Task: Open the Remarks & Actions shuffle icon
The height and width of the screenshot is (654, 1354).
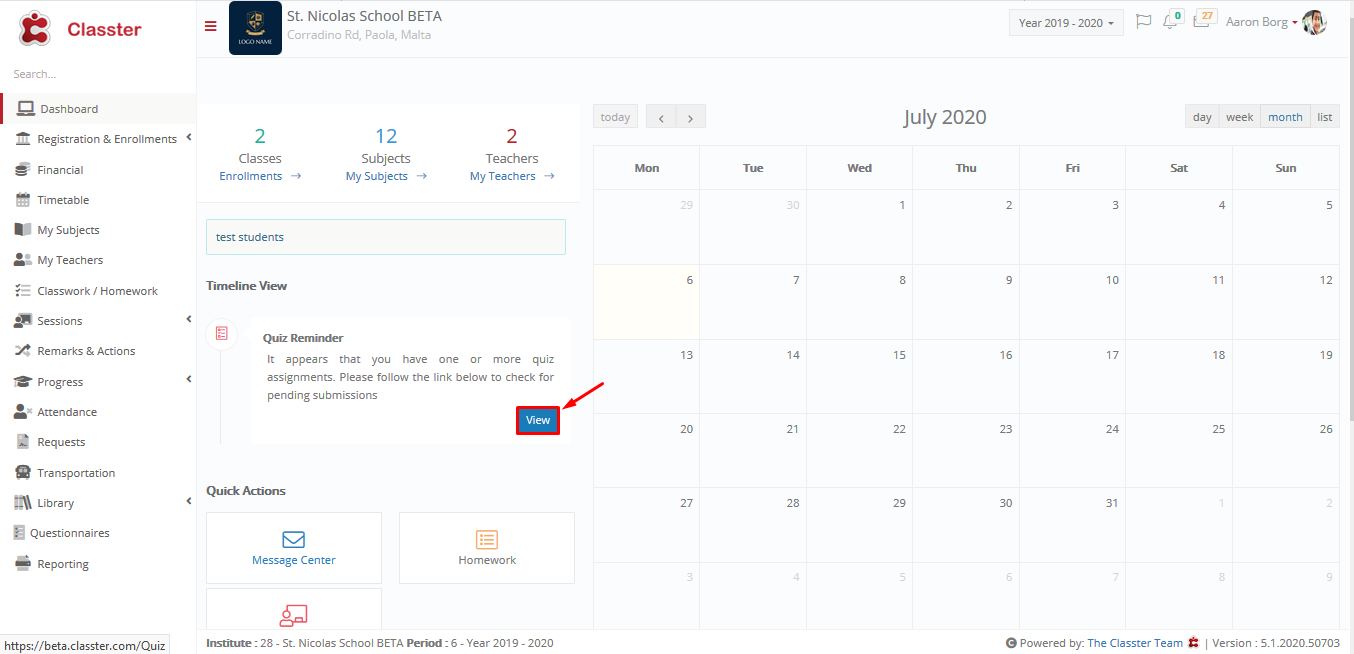Action: click(x=23, y=351)
